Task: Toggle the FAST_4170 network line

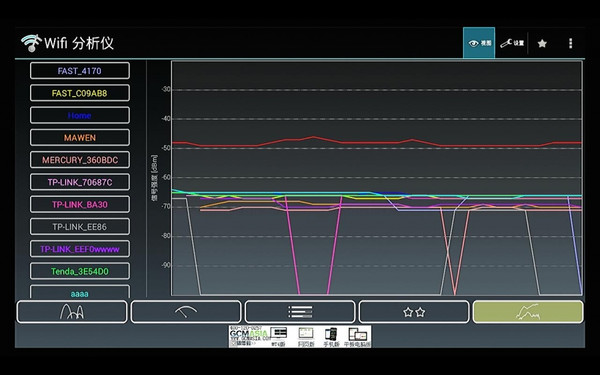Action: (x=80, y=71)
